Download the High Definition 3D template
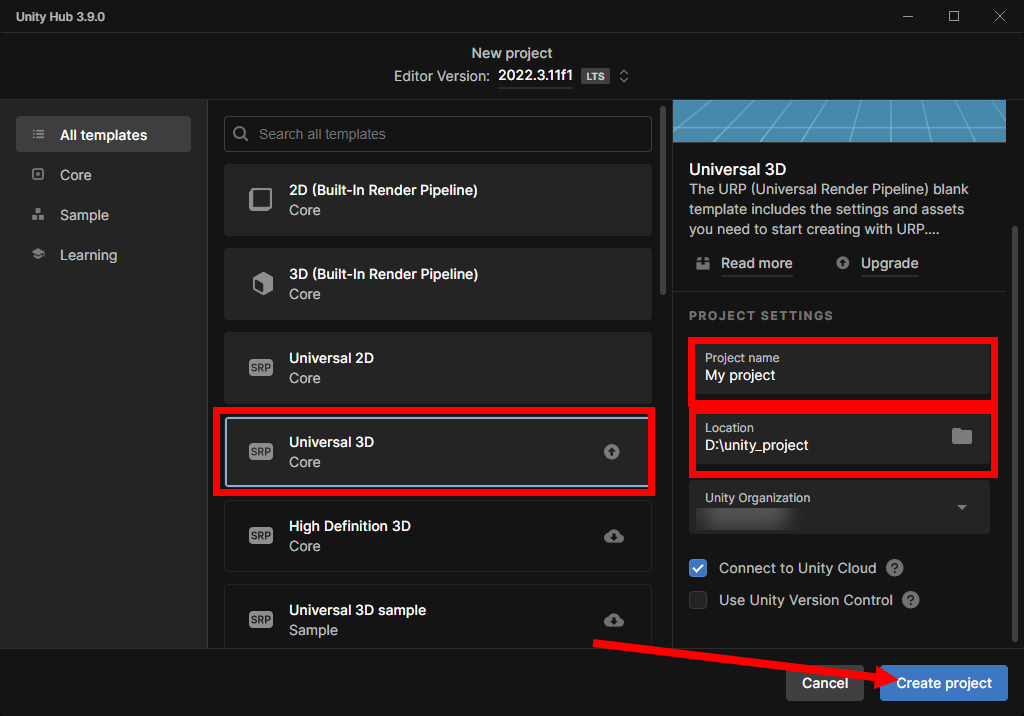Viewport: 1024px width, 716px height. 614,536
